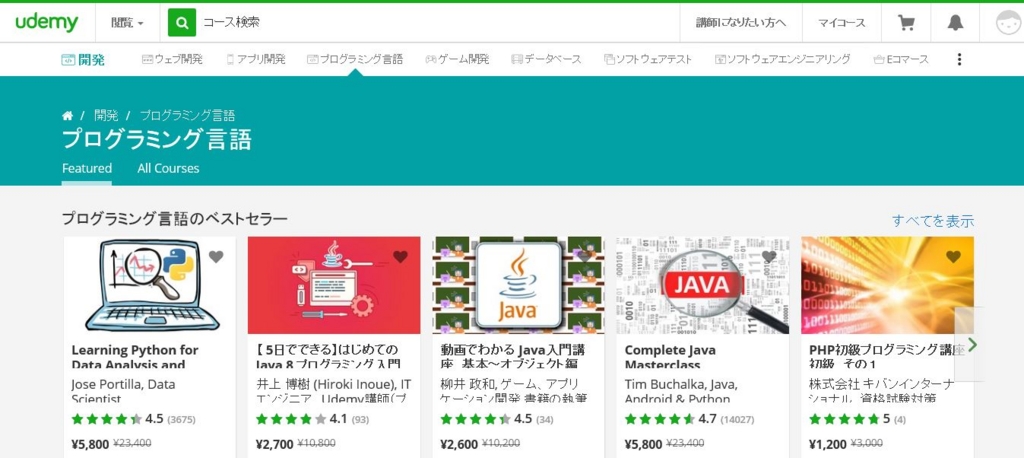Open the ソフトウェアテスト category
Screen dimensions: 1024x458
tap(648, 59)
